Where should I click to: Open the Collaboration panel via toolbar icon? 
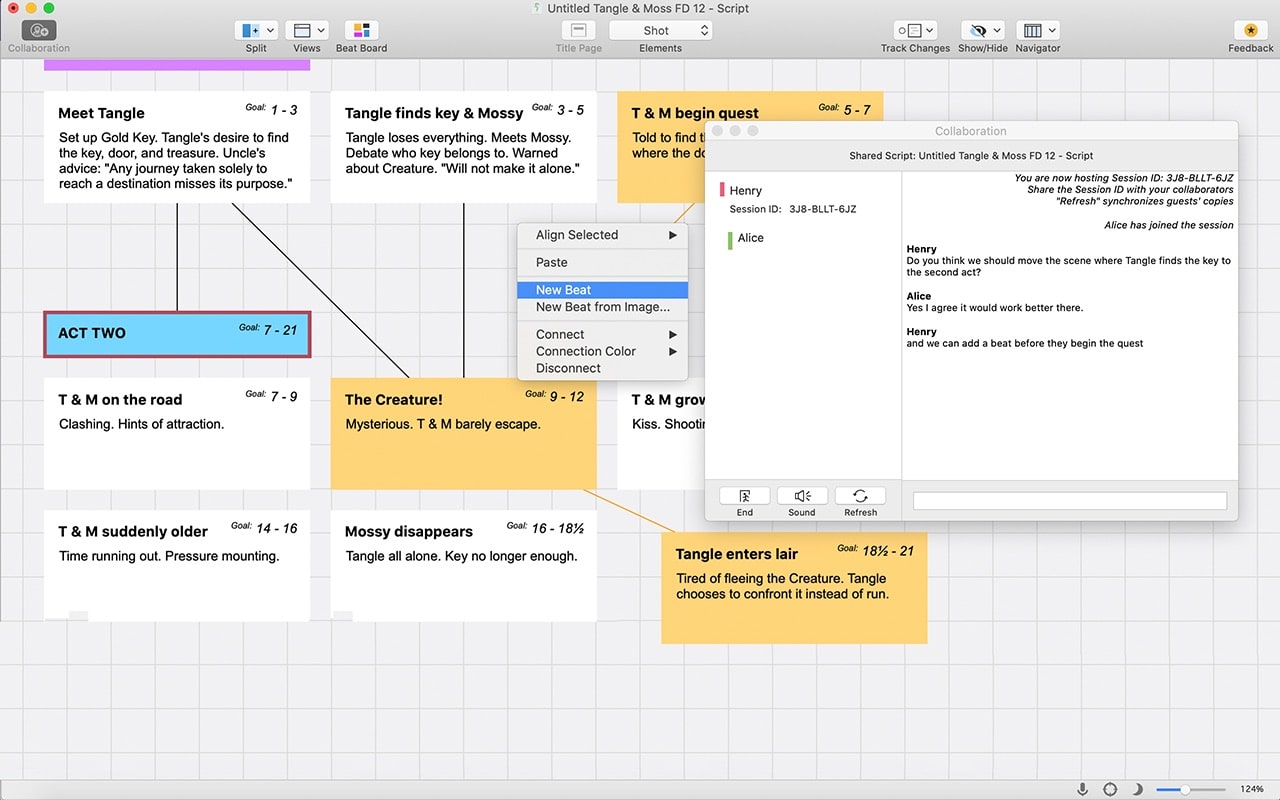tap(38, 32)
